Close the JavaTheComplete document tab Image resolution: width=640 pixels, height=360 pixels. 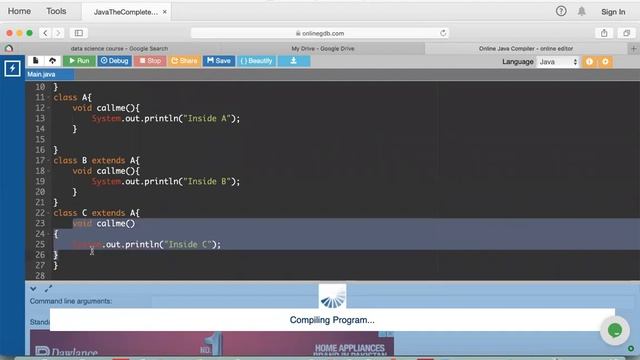(164, 12)
